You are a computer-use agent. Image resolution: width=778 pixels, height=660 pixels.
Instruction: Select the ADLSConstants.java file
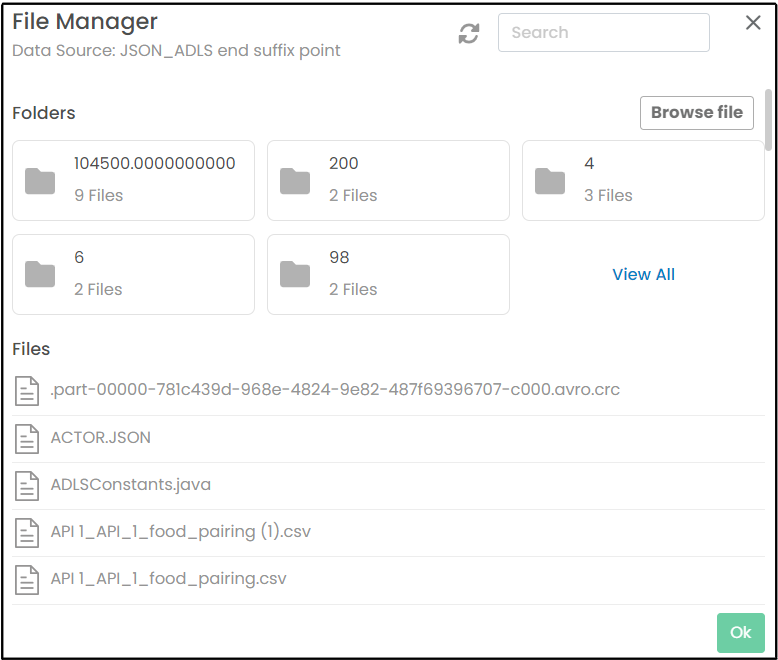[130, 485]
